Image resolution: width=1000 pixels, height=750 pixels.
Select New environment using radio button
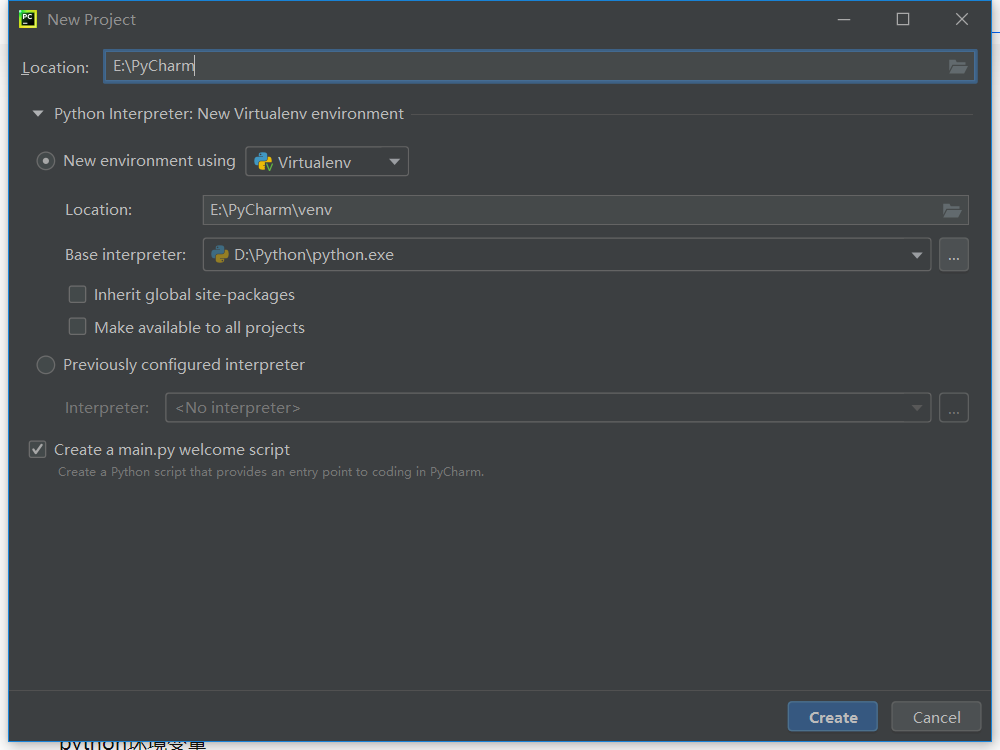(45, 161)
